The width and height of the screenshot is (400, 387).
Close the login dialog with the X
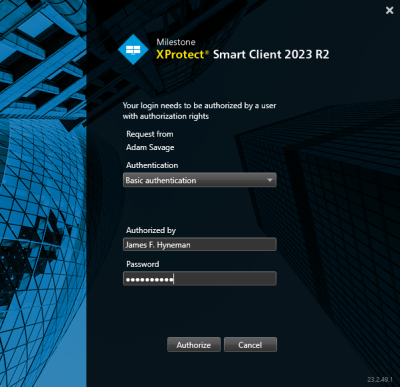coord(389,10)
